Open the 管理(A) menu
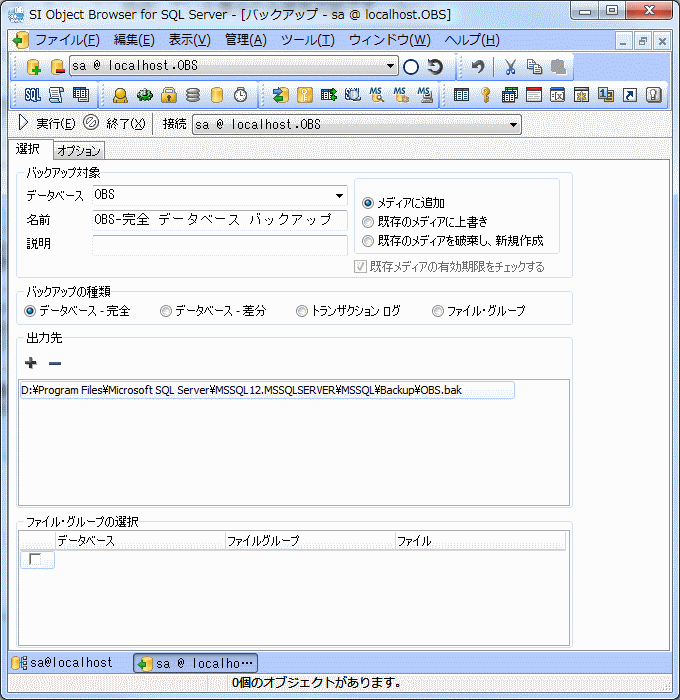 (245, 40)
